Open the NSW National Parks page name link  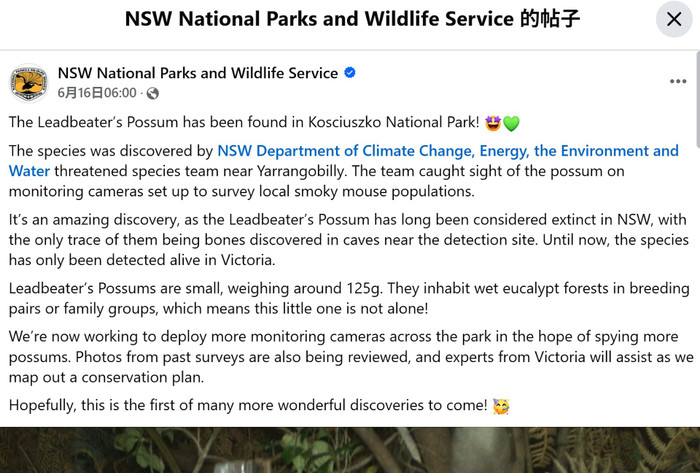(x=198, y=73)
